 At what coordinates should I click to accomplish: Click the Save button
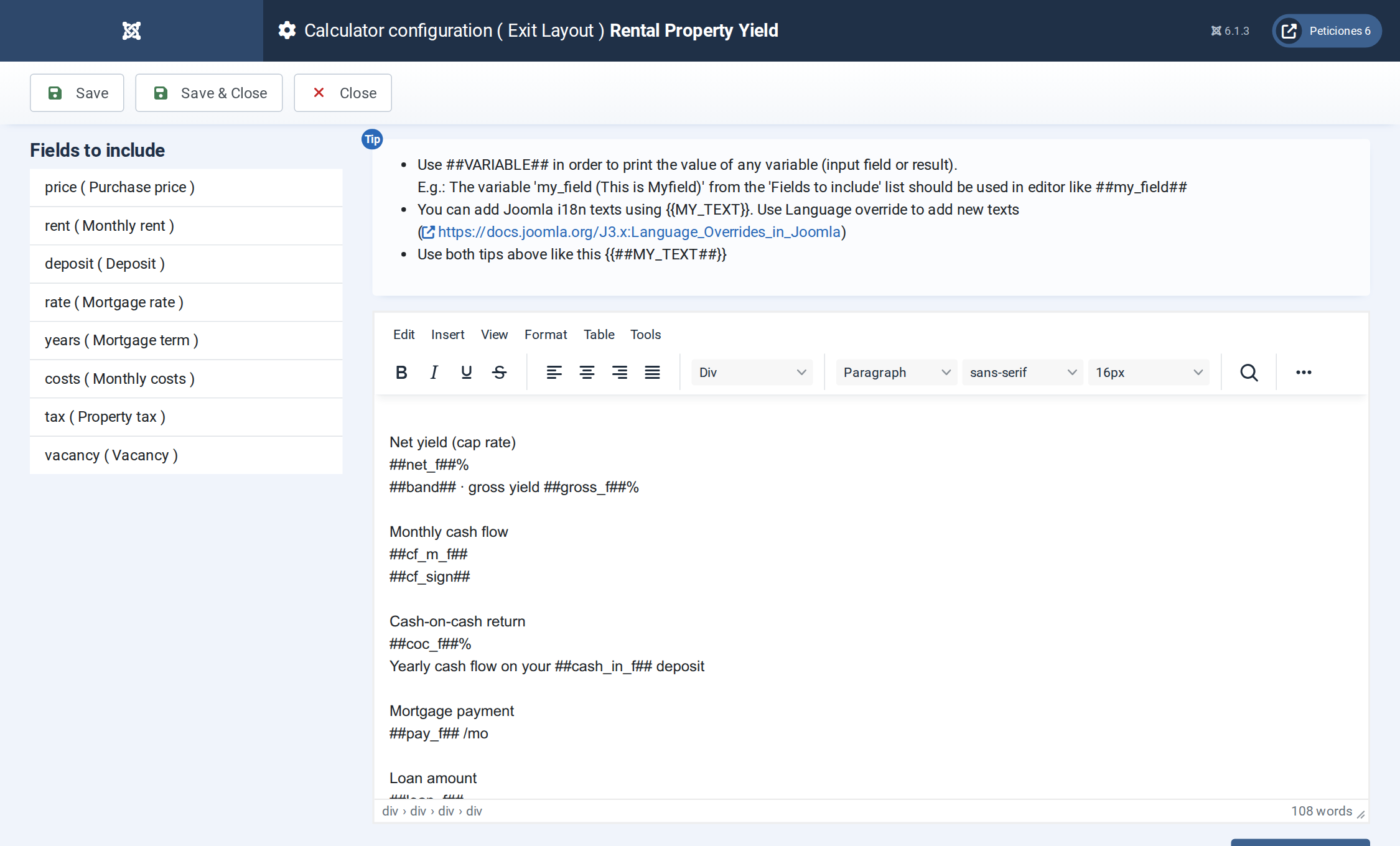pyautogui.click(x=77, y=93)
